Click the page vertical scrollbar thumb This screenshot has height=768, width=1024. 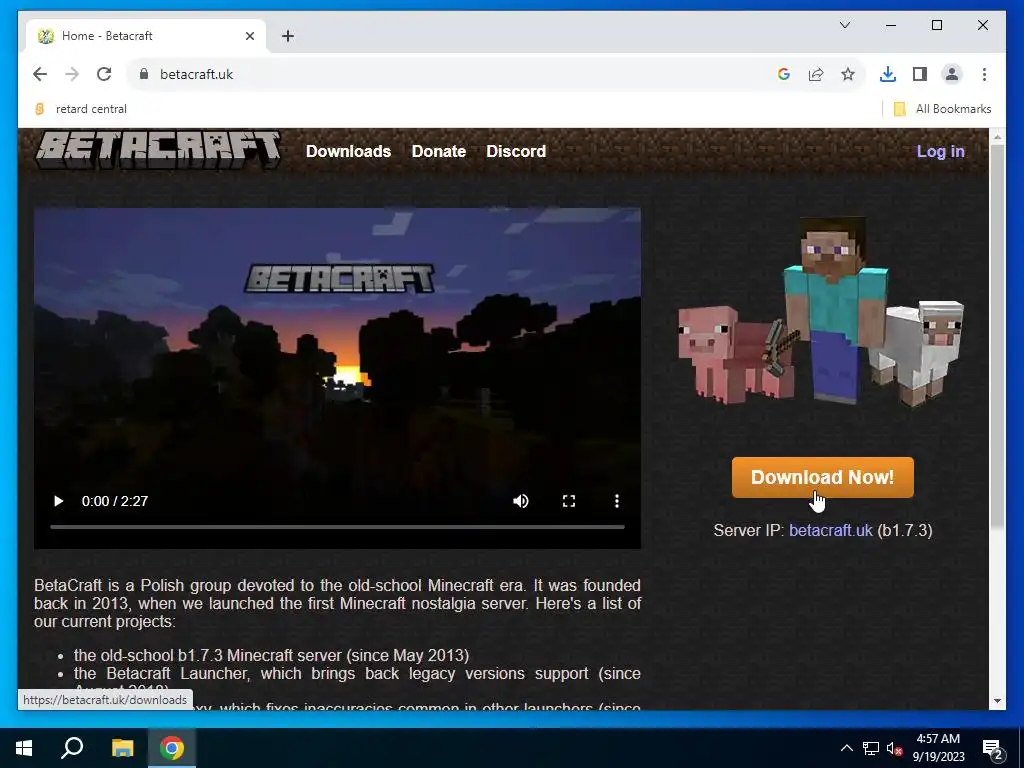[997, 336]
